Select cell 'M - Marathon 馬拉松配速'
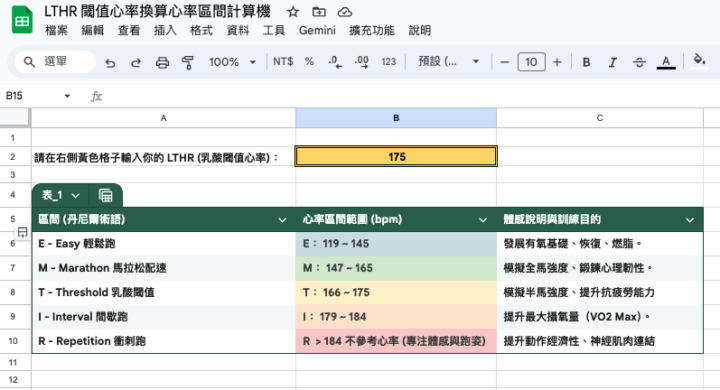 coord(164,268)
